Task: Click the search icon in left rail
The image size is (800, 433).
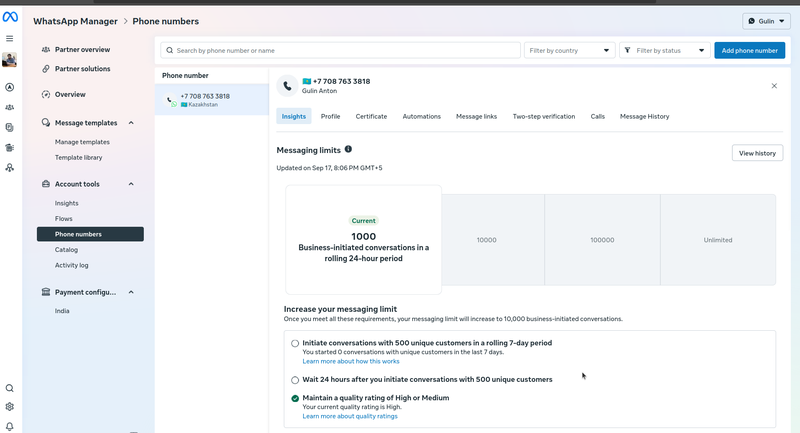Action: pyautogui.click(x=10, y=388)
